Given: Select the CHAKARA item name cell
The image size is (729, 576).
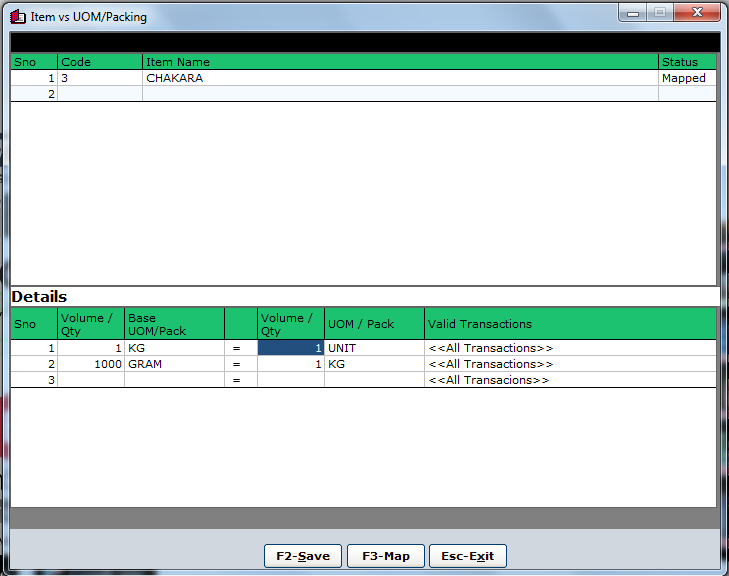Looking at the screenshot, I should point(400,78).
